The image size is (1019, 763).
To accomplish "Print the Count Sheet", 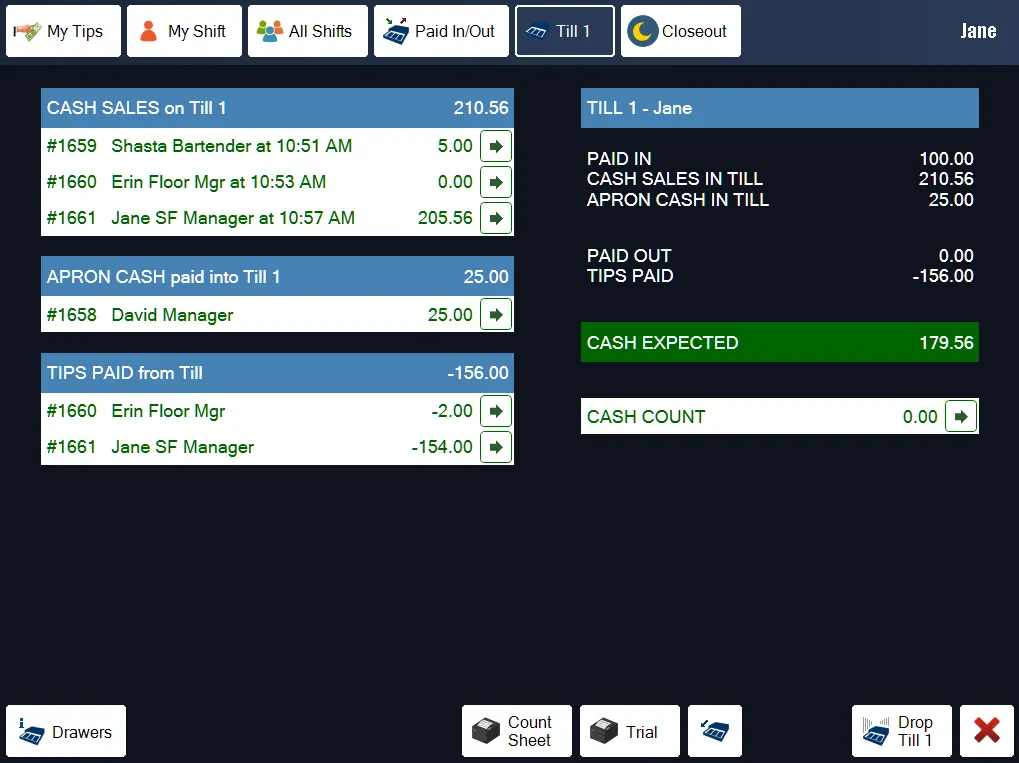I will [517, 732].
